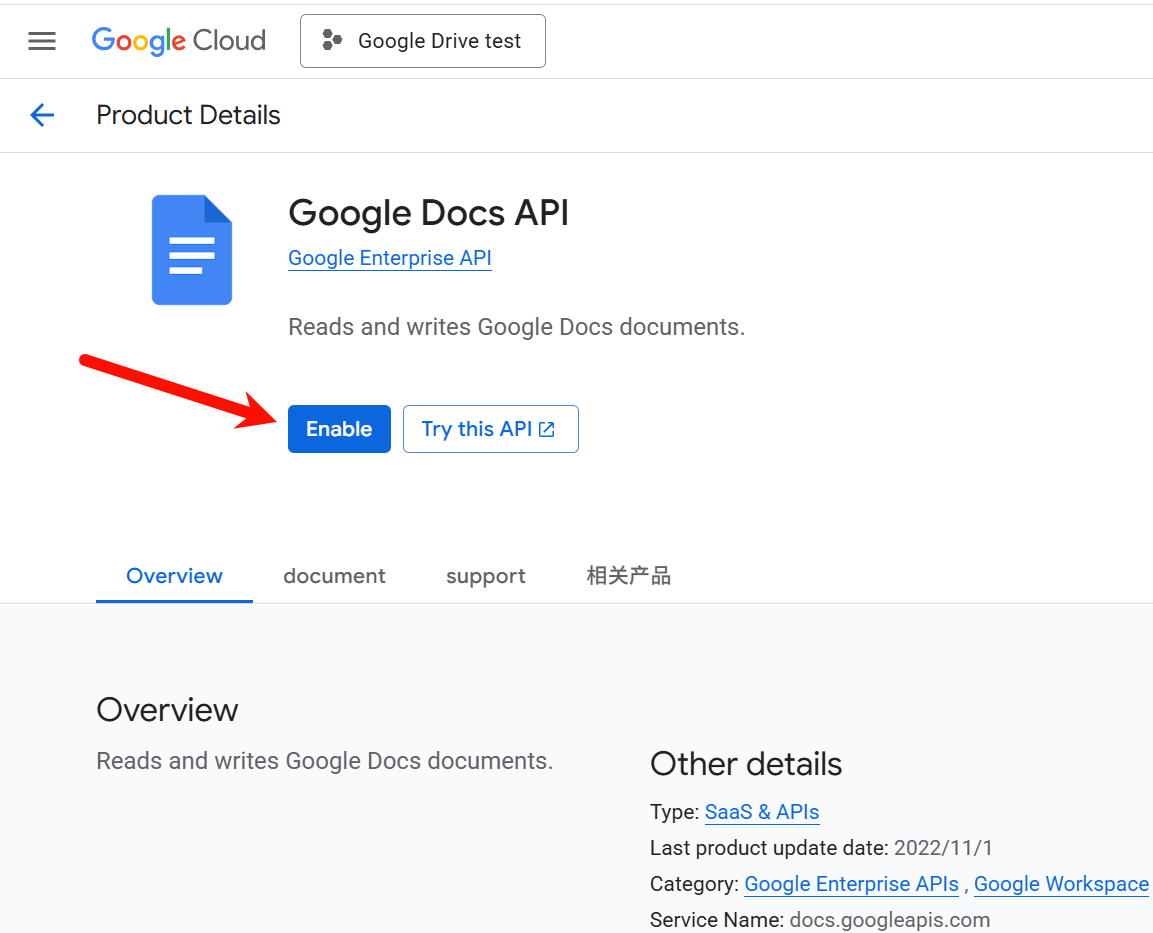The width and height of the screenshot is (1153, 933).
Task: Switch to the document tab
Action: pos(334,576)
